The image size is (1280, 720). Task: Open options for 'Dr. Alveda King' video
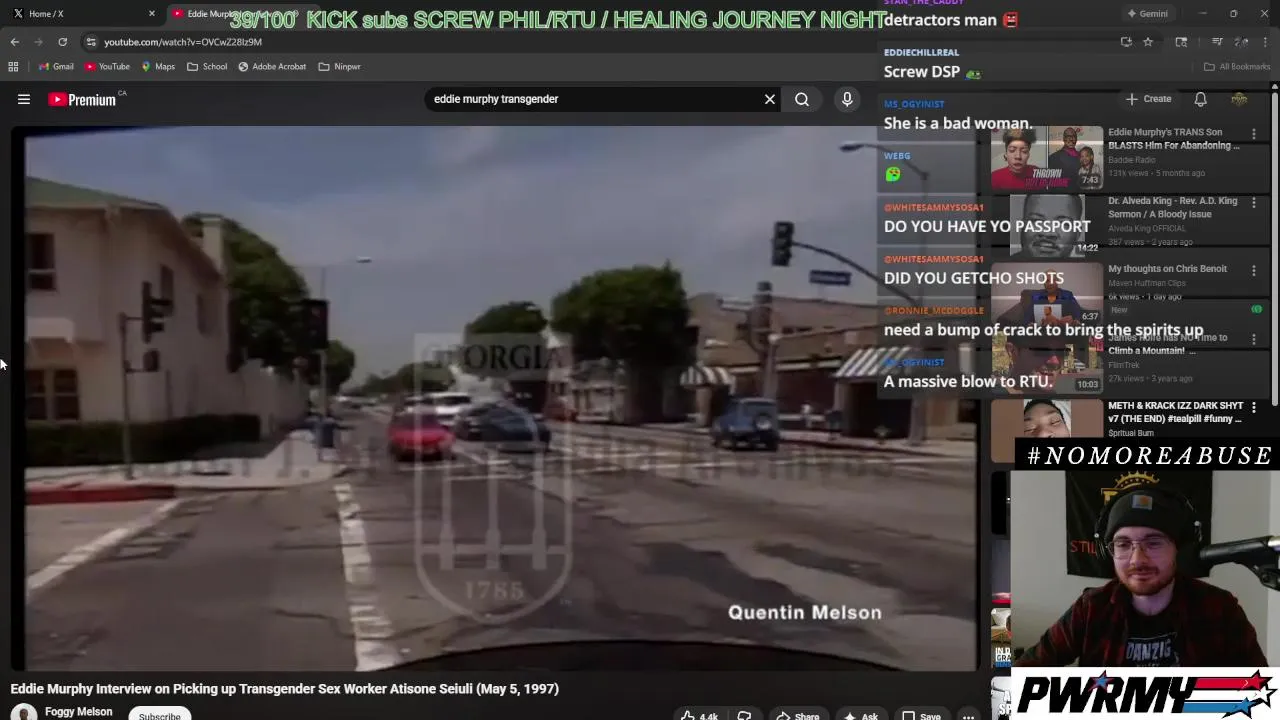[x=1254, y=203]
